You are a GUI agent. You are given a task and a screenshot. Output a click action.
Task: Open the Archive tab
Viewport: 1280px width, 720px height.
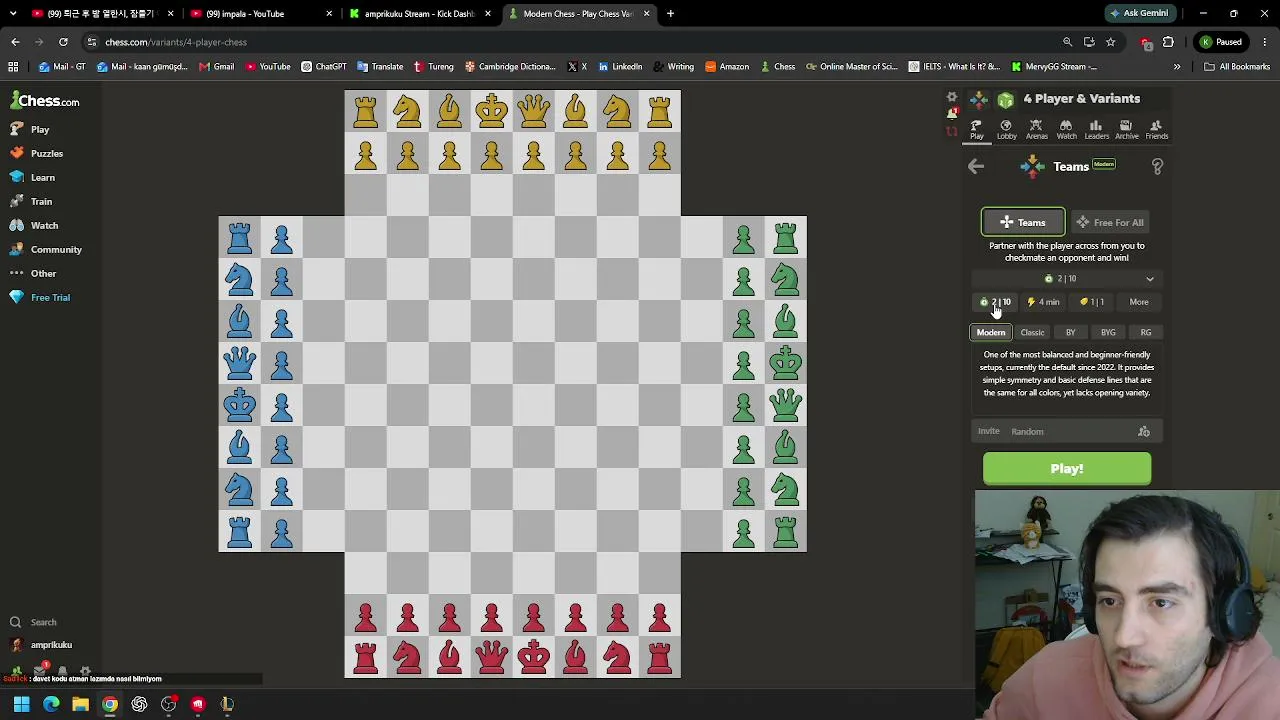(1126, 130)
